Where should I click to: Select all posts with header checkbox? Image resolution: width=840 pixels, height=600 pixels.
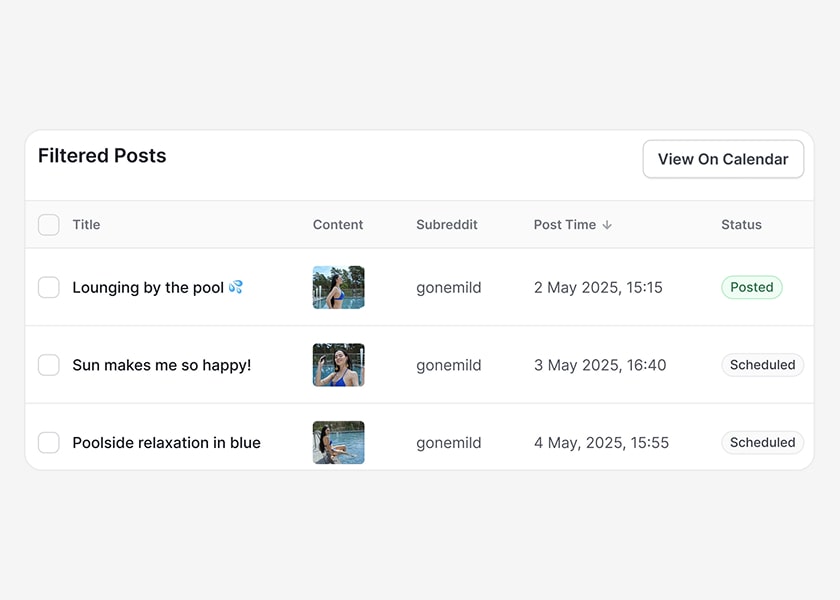tap(49, 225)
